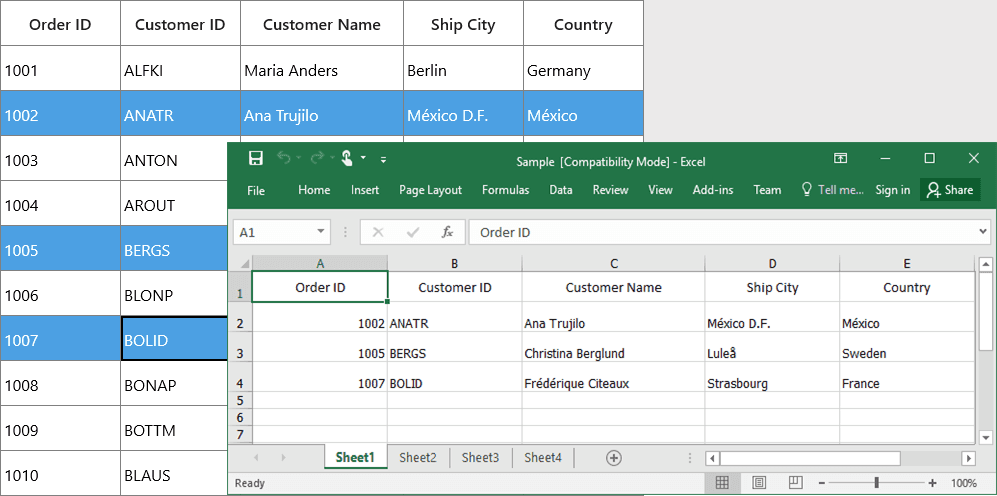Click horizontal scrollbar right arrow
Viewport: 997px width, 496px height.
click(968, 458)
